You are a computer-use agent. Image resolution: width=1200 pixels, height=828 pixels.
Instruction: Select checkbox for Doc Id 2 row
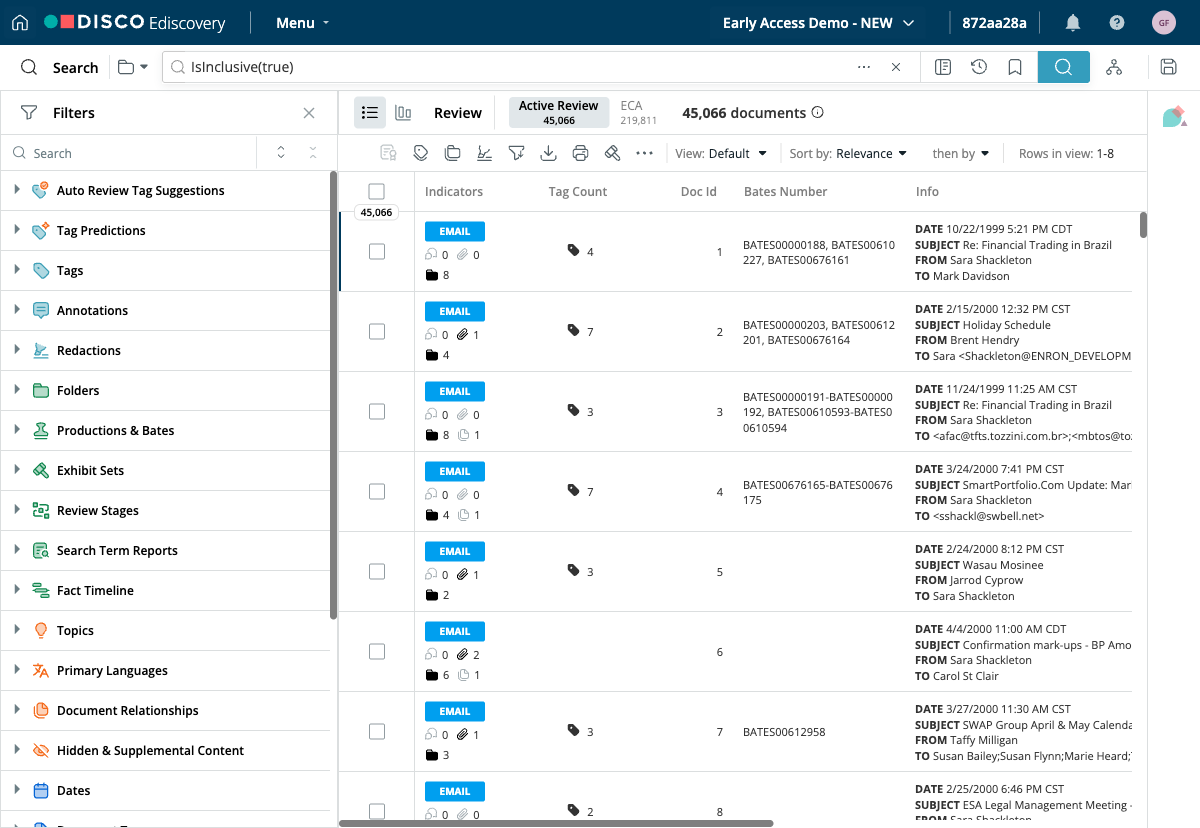pos(377,332)
